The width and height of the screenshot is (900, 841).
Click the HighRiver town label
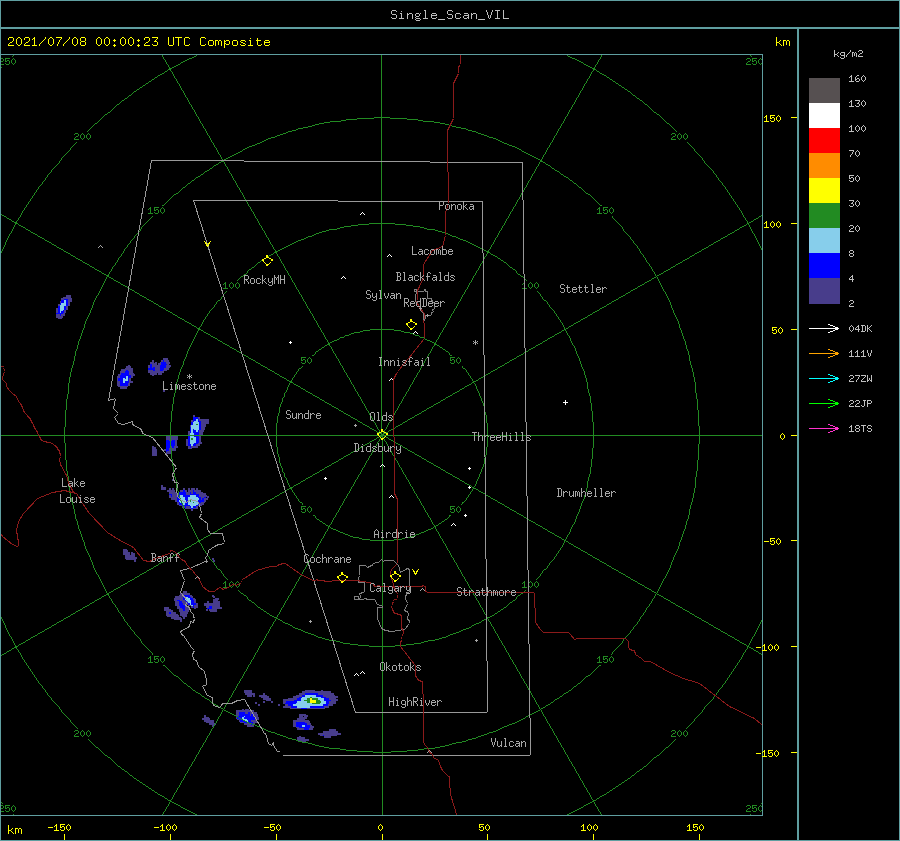click(415, 702)
